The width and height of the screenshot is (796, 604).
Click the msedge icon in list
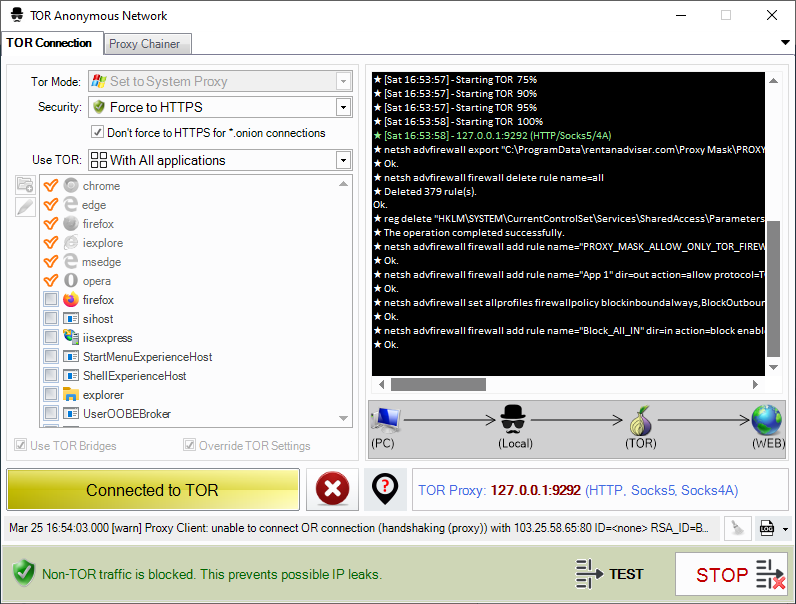click(x=71, y=261)
